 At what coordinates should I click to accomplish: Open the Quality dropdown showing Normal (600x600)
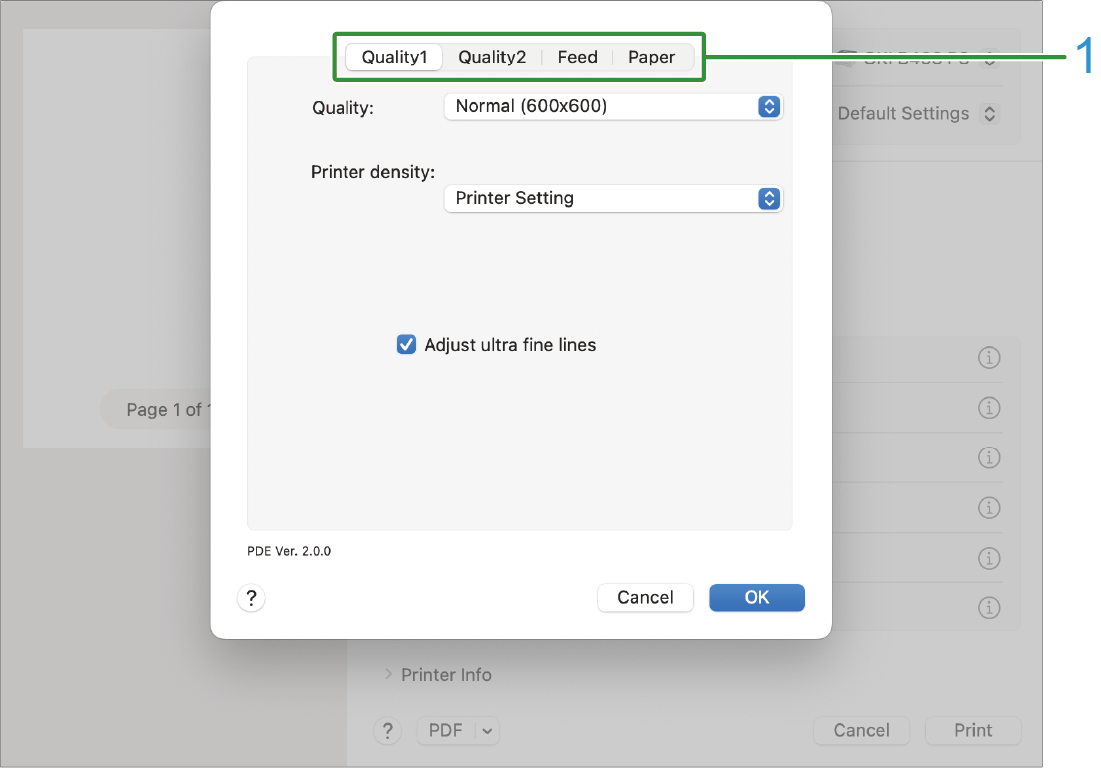(613, 107)
